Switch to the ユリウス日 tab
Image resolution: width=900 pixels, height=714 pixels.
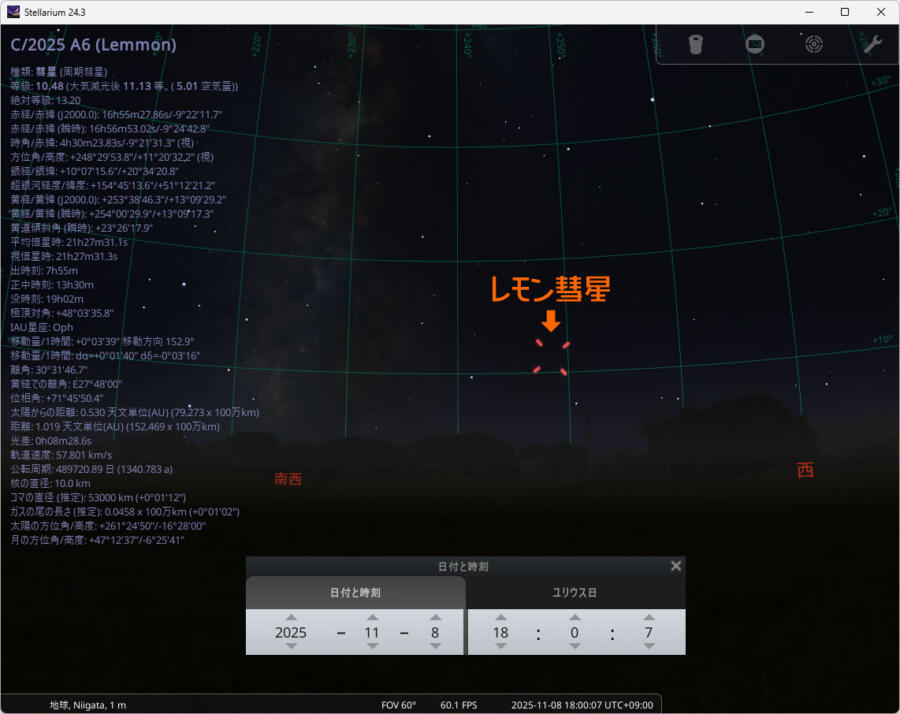576,592
